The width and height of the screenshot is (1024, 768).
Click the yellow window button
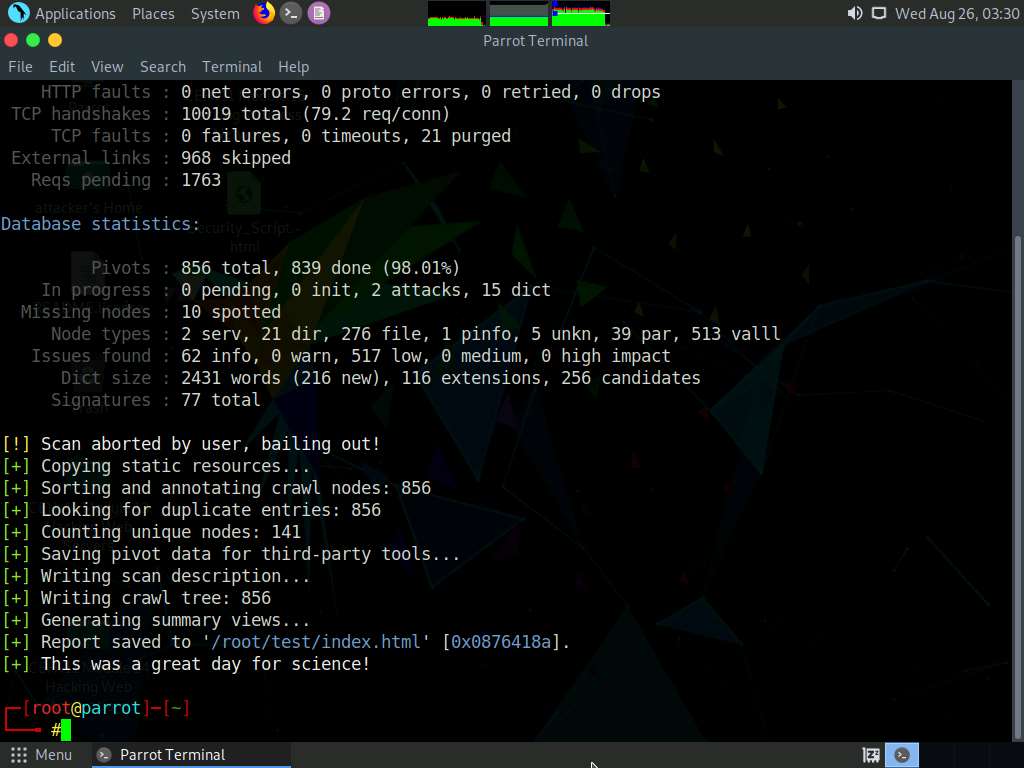pyautogui.click(x=56, y=40)
